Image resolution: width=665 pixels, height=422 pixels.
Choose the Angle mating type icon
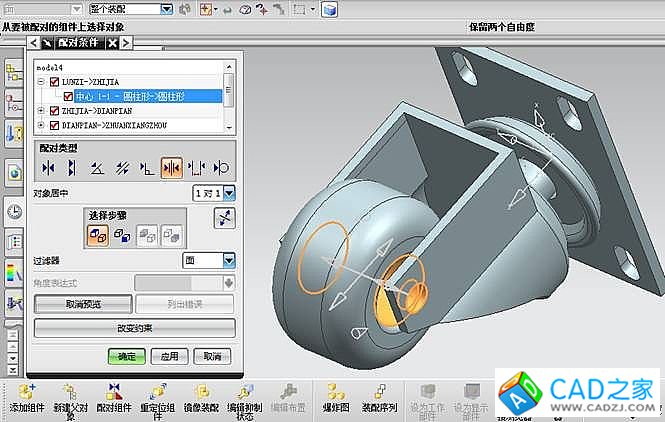(x=97, y=167)
